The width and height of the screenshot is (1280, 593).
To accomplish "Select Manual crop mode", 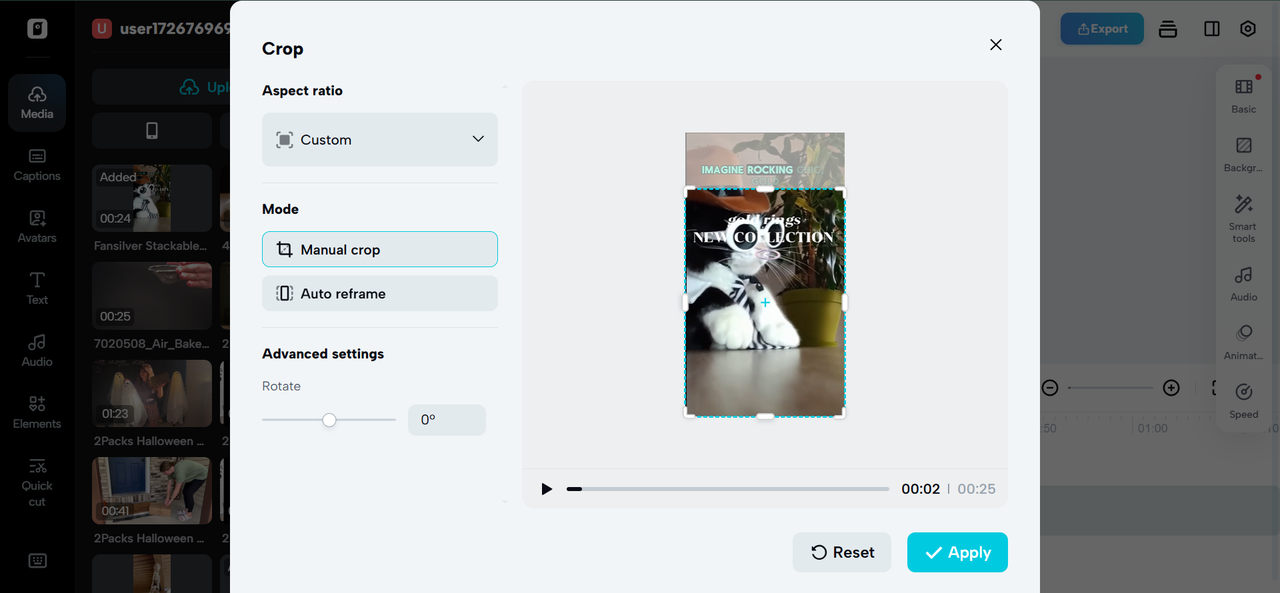I will (379, 250).
